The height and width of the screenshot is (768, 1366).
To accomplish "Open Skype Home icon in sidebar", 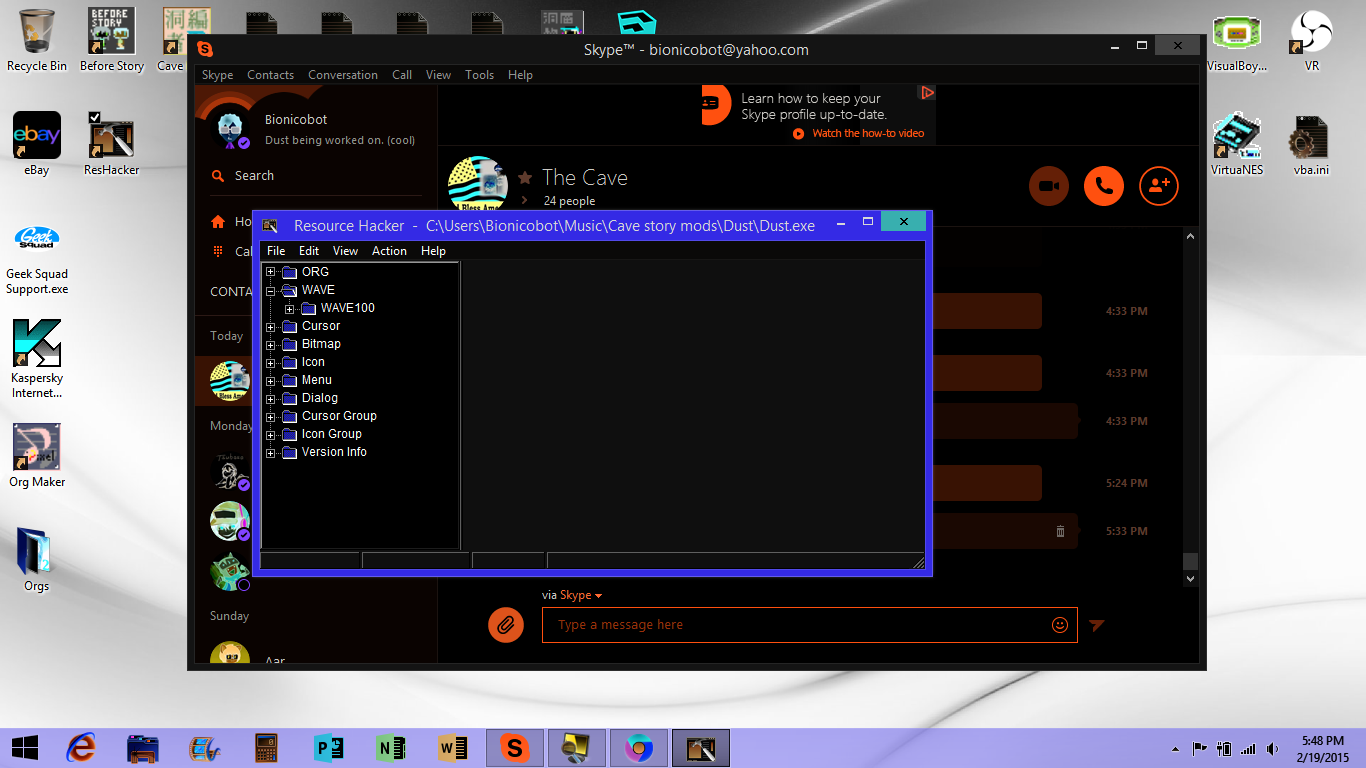I will tap(217, 222).
